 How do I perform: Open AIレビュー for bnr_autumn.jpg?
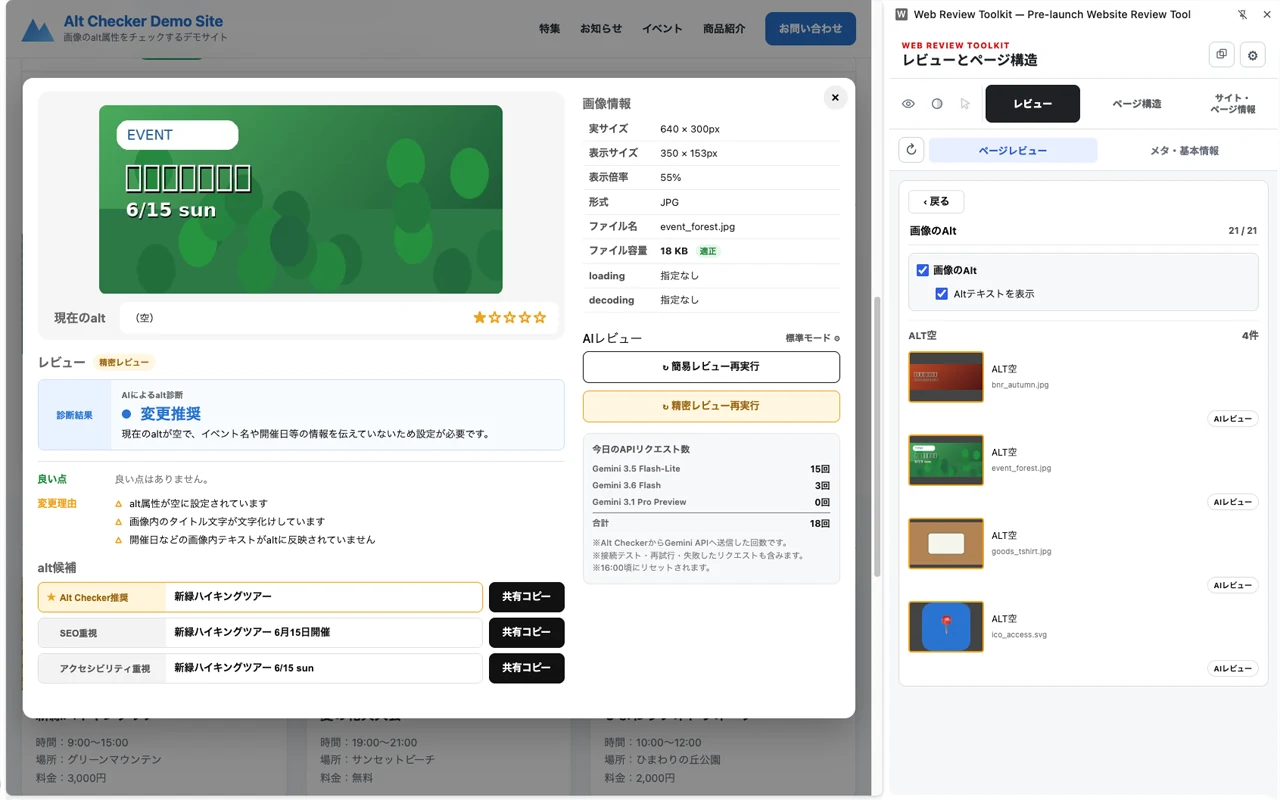coord(1232,419)
